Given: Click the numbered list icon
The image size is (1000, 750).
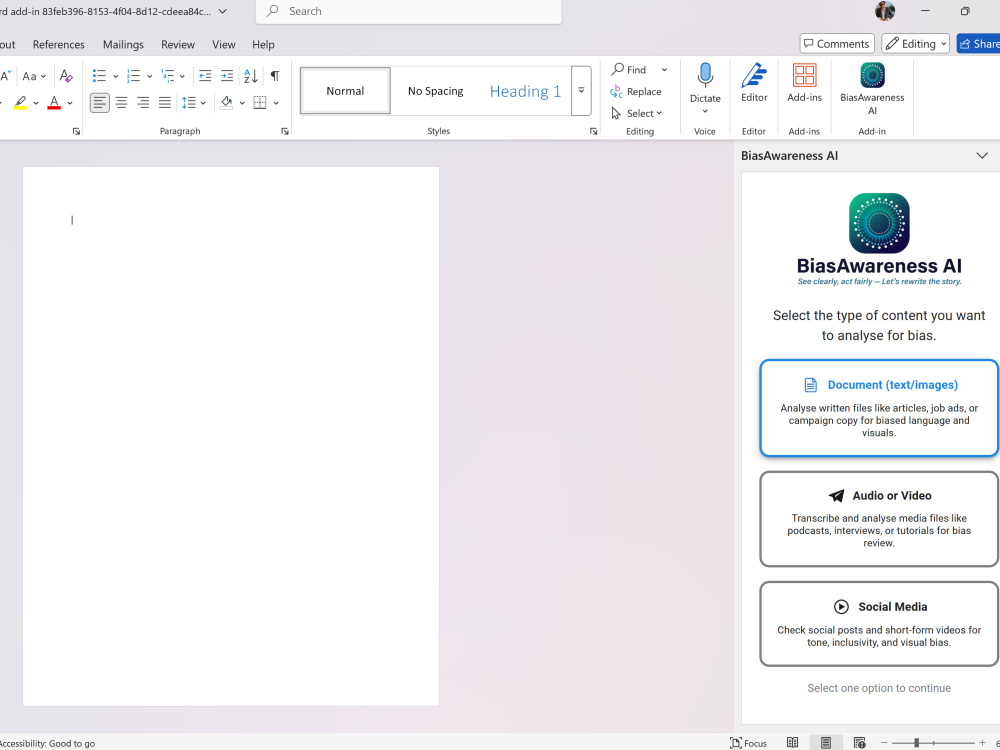Looking at the screenshot, I should [133, 76].
